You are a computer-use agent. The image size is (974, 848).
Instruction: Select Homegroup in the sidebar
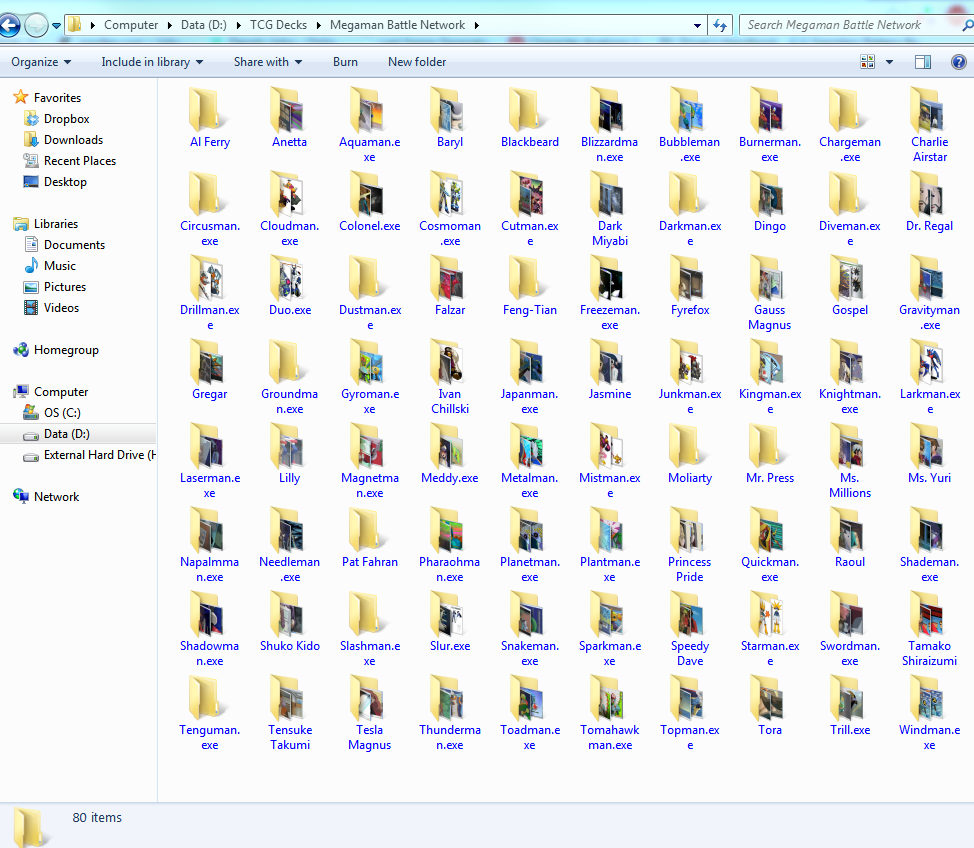pos(57,350)
